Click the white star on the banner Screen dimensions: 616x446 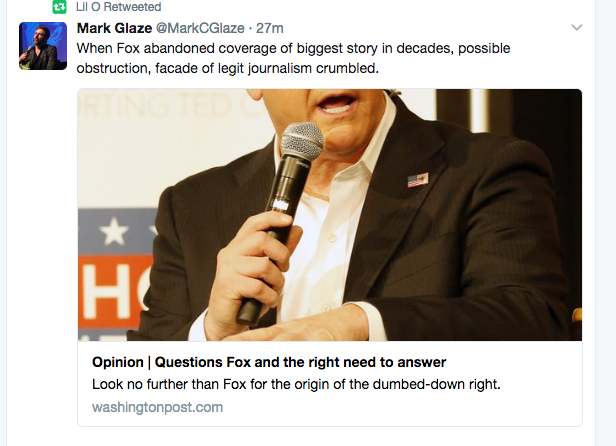114,231
